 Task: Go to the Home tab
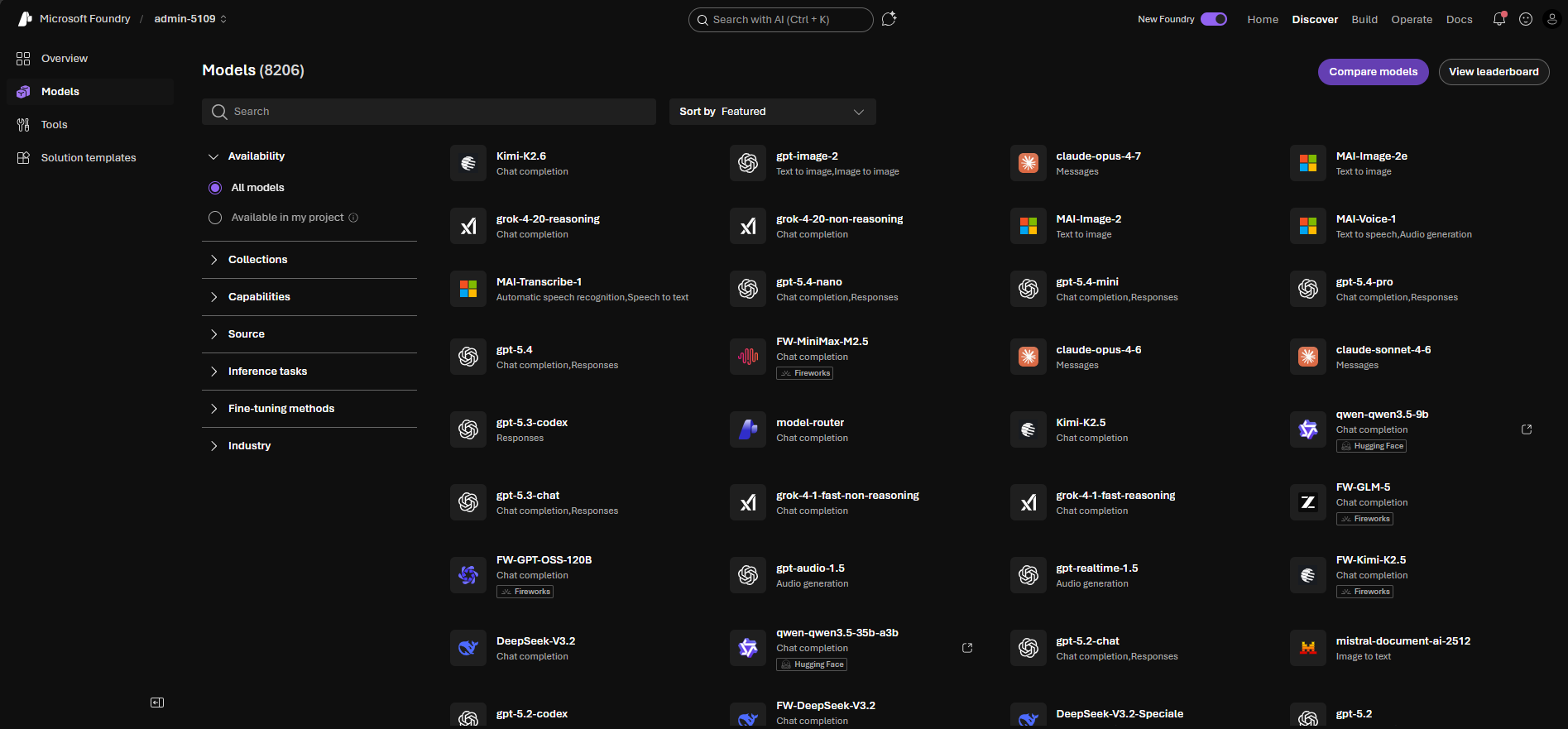click(1263, 19)
